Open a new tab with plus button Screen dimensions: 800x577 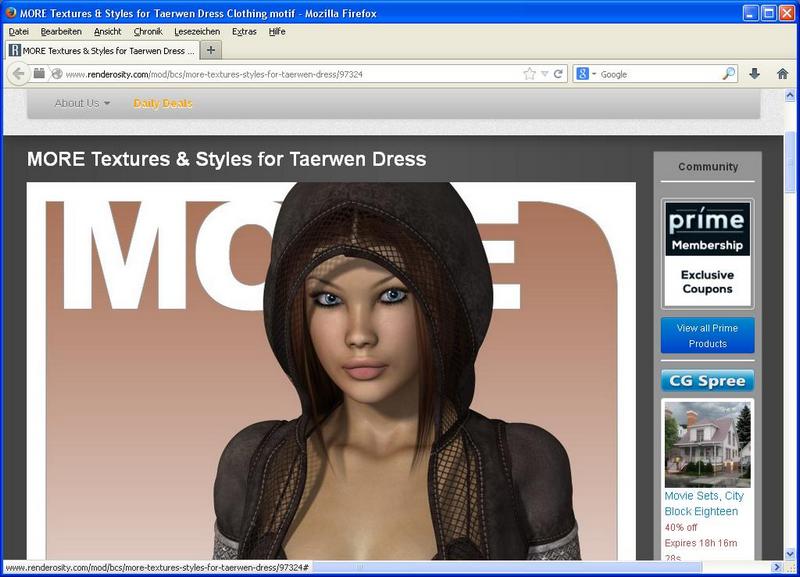[x=211, y=50]
